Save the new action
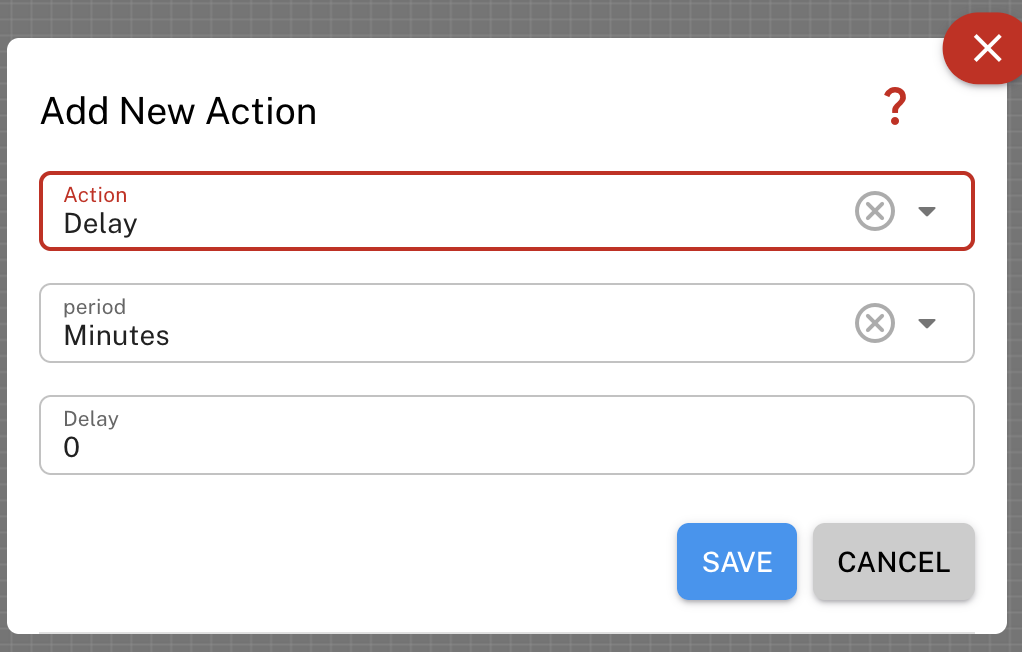This screenshot has height=652, width=1022. (x=737, y=562)
